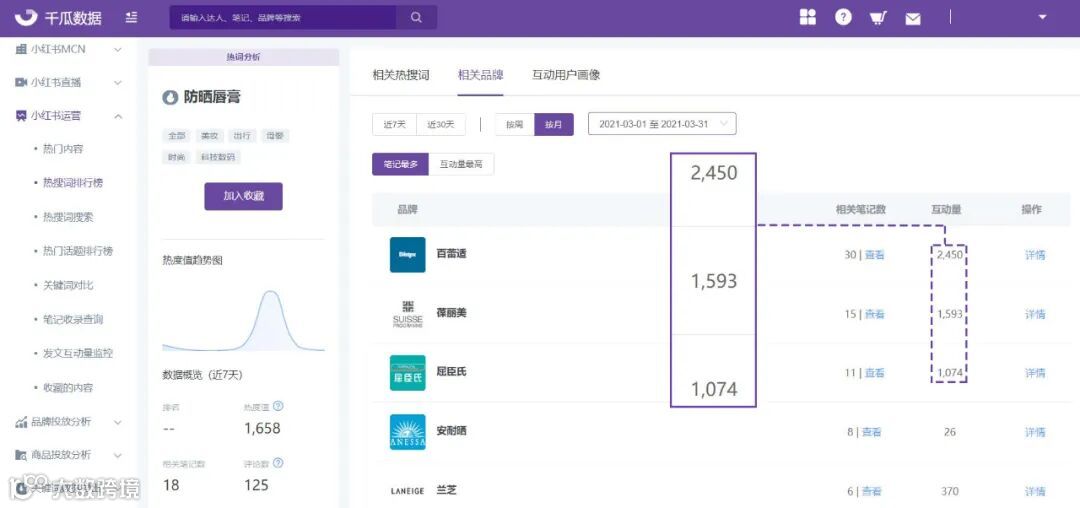Open the date range picker 2021-03-01 至 2021-03-31
1080x508 pixels.
(x=662, y=124)
